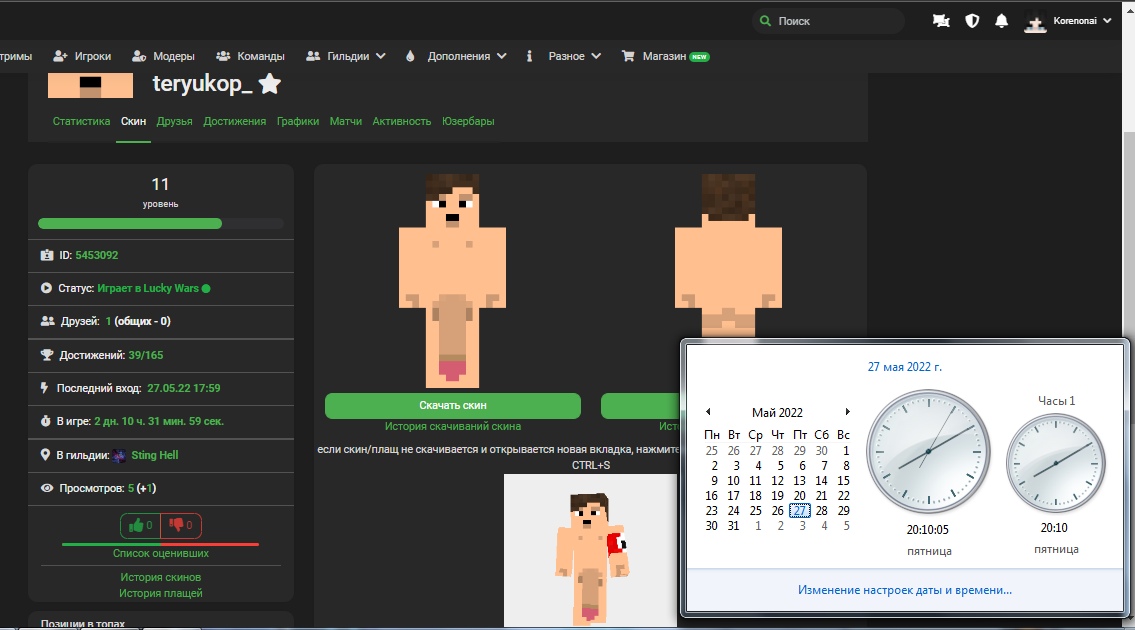
Task: Open the Разное dropdown menu
Action: [x=574, y=57]
